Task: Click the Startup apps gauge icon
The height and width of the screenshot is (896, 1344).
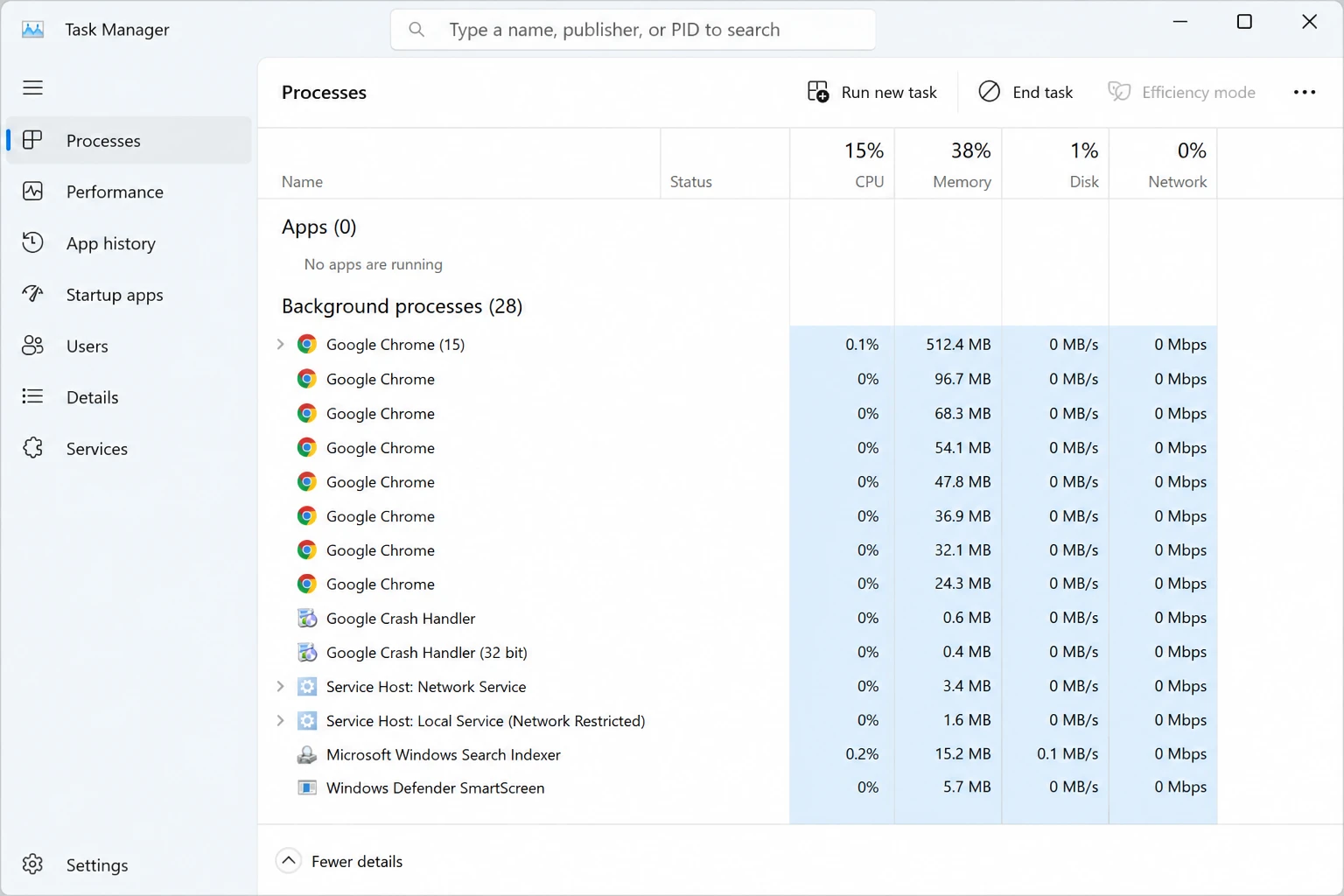Action: point(32,294)
